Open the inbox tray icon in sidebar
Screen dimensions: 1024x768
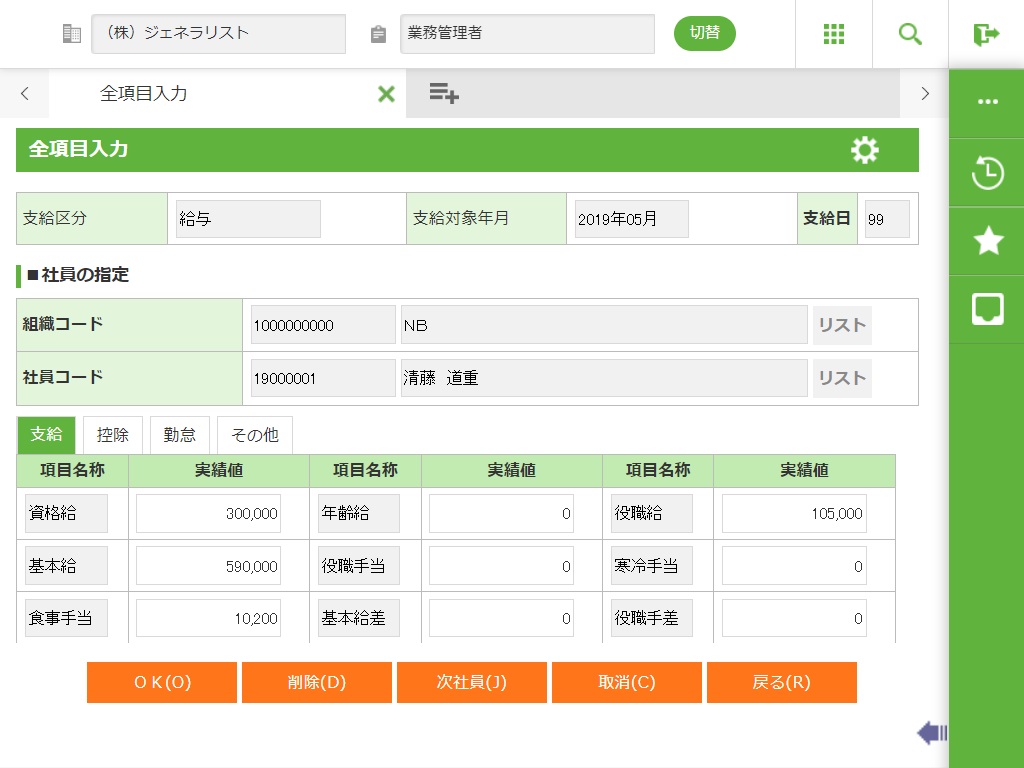click(x=987, y=309)
